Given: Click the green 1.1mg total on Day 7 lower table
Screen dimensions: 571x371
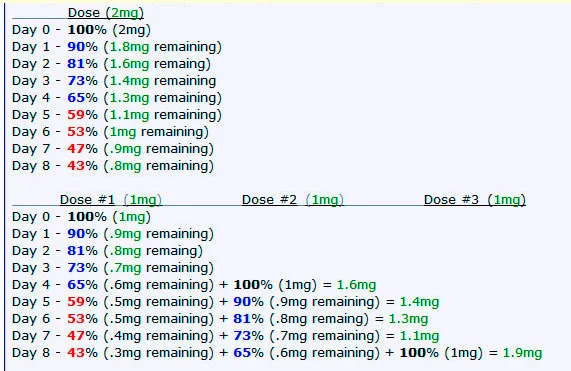Looking at the screenshot, I should pyautogui.click(x=420, y=336).
